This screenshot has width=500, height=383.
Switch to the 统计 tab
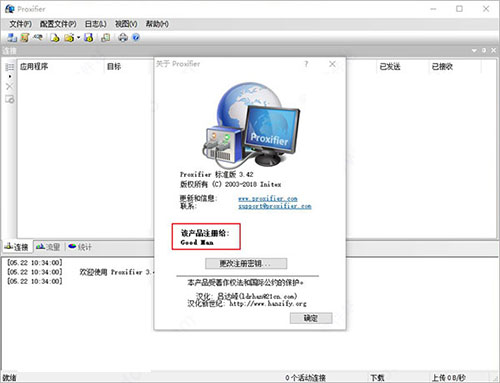click(x=80, y=247)
